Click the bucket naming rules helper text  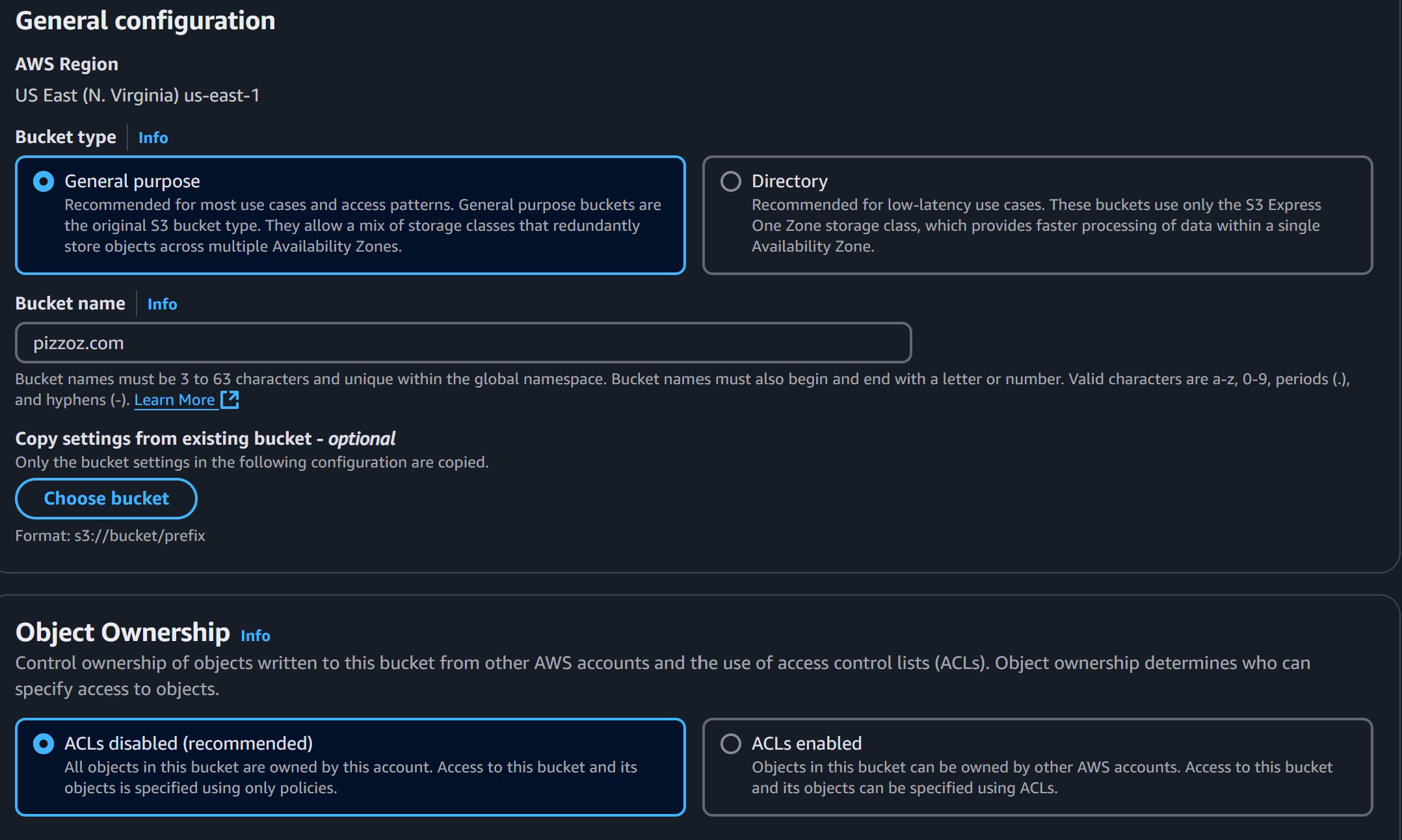[x=681, y=380]
